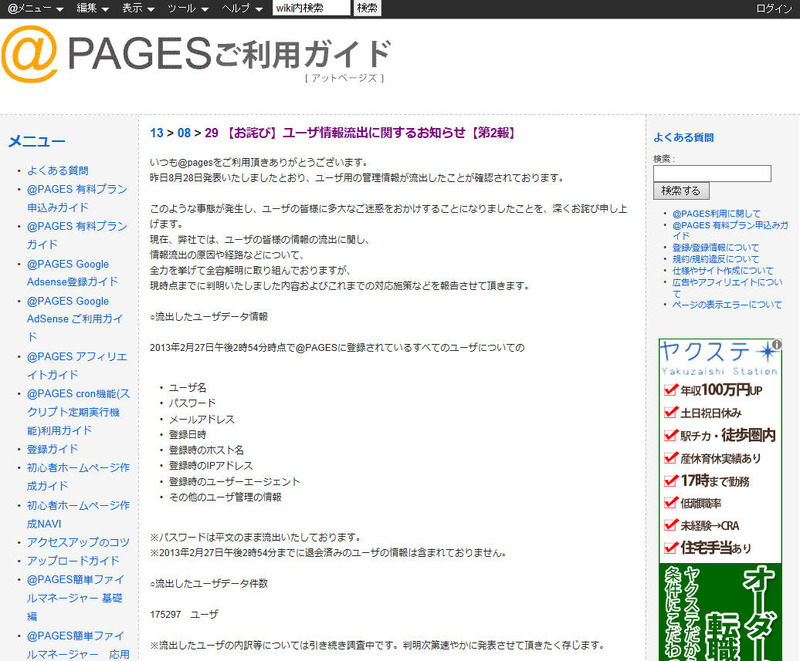Click the 検索 button in the top bar
The height and width of the screenshot is (661, 800).
(368, 8)
